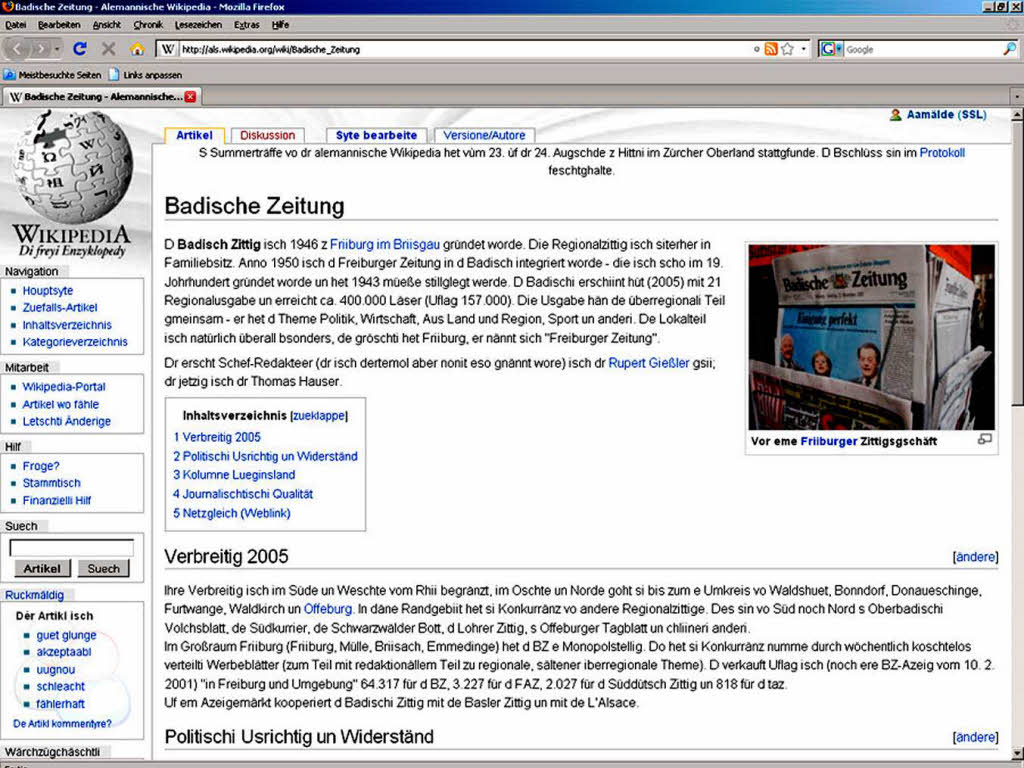Jump to 2 Politischi Usrichtig section

tap(265, 456)
